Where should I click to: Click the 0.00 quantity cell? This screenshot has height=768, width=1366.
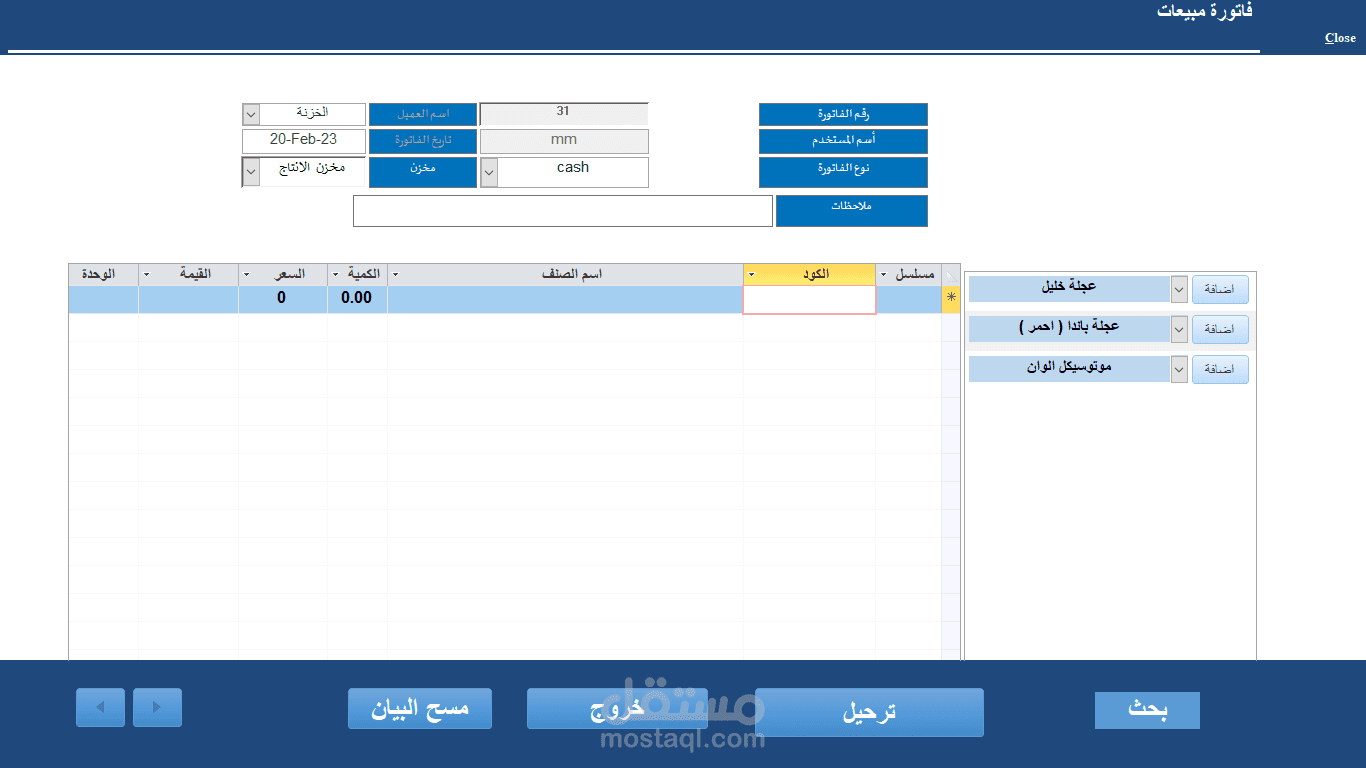click(357, 299)
